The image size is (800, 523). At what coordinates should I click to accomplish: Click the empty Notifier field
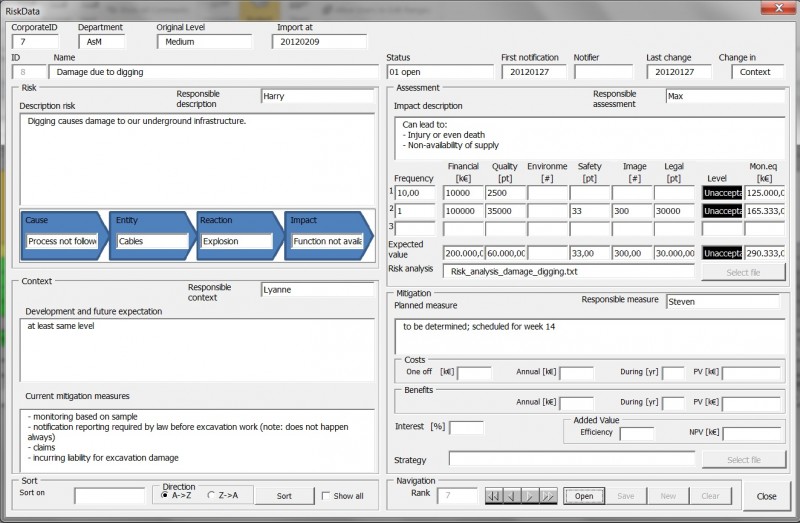tap(604, 72)
